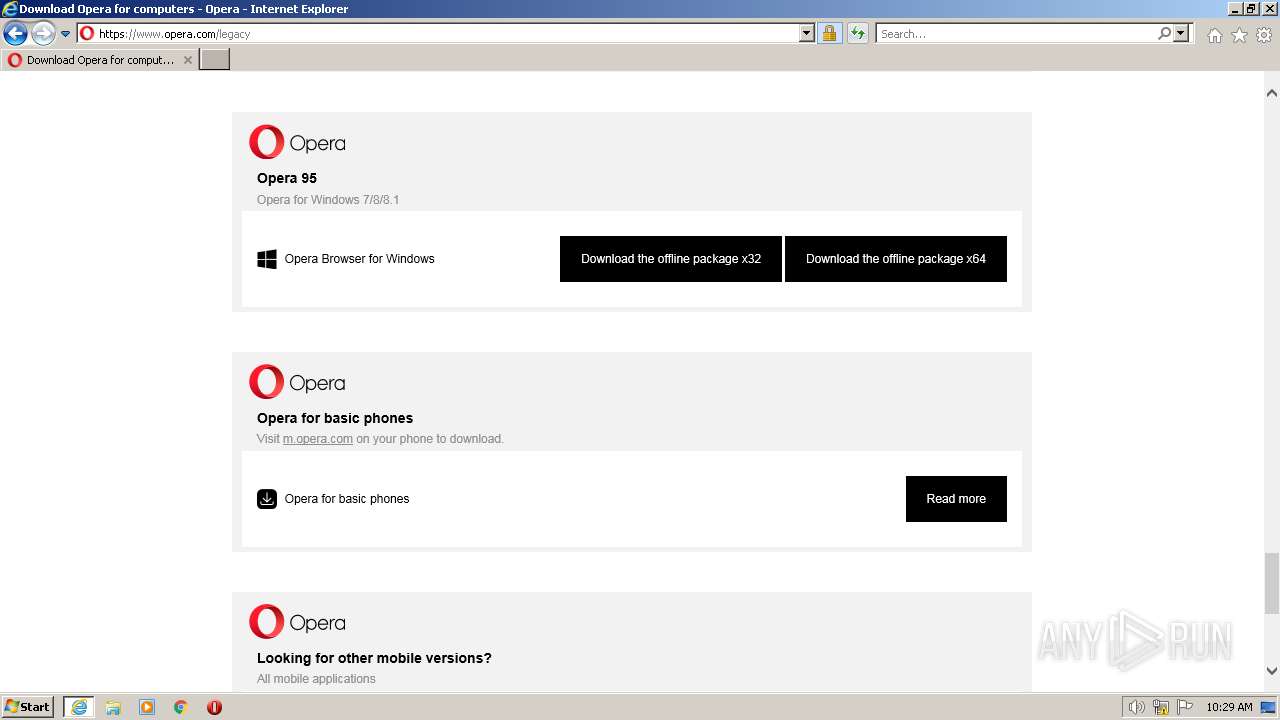The height and width of the screenshot is (720, 1280).
Task: Click the volume speaker tray icon
Action: pyautogui.click(x=1136, y=707)
